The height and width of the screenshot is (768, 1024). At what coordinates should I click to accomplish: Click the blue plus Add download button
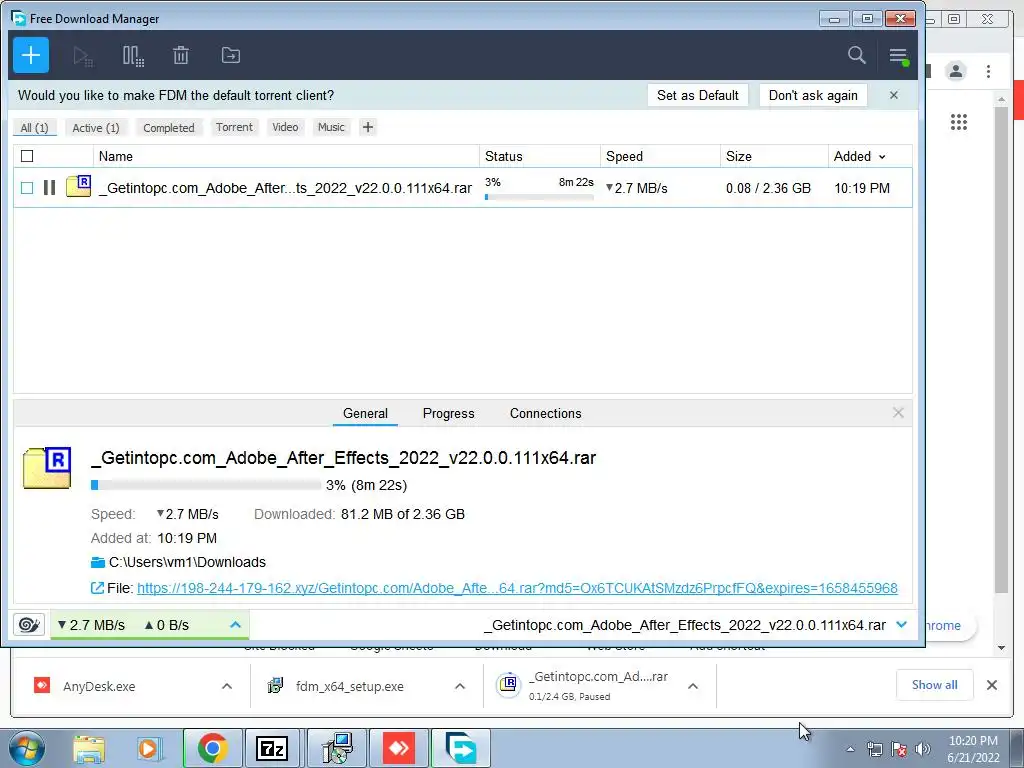tap(31, 56)
